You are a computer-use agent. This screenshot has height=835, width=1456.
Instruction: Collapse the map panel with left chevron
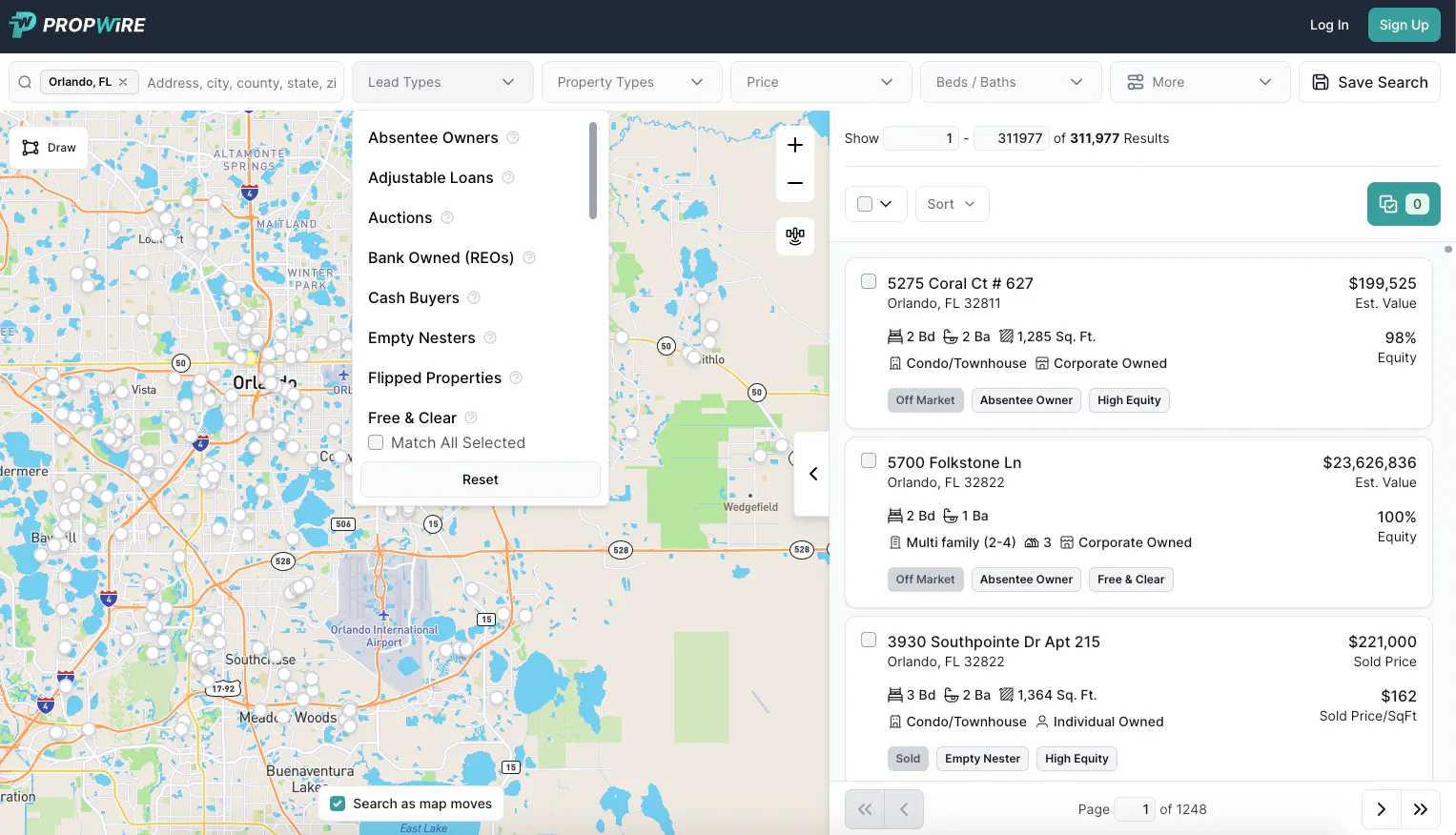[x=813, y=474]
